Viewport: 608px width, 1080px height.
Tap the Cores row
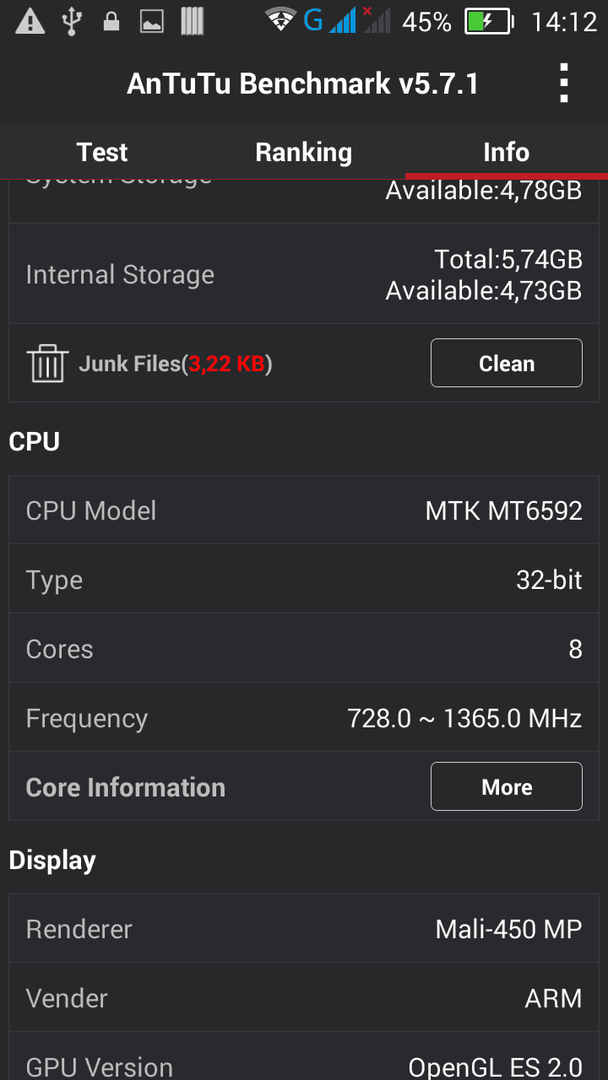coord(304,649)
